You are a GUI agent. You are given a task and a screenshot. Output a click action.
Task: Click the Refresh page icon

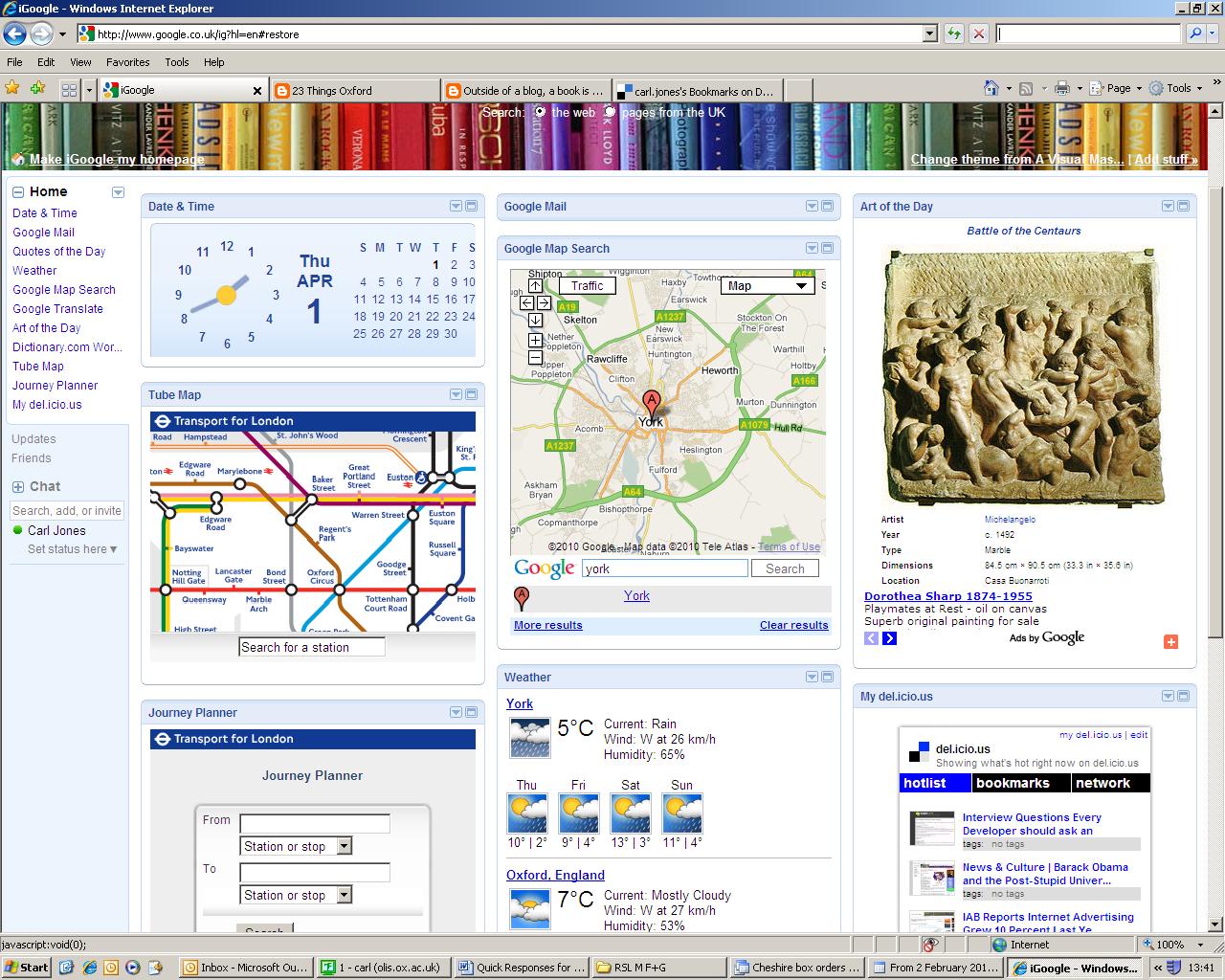(953, 33)
